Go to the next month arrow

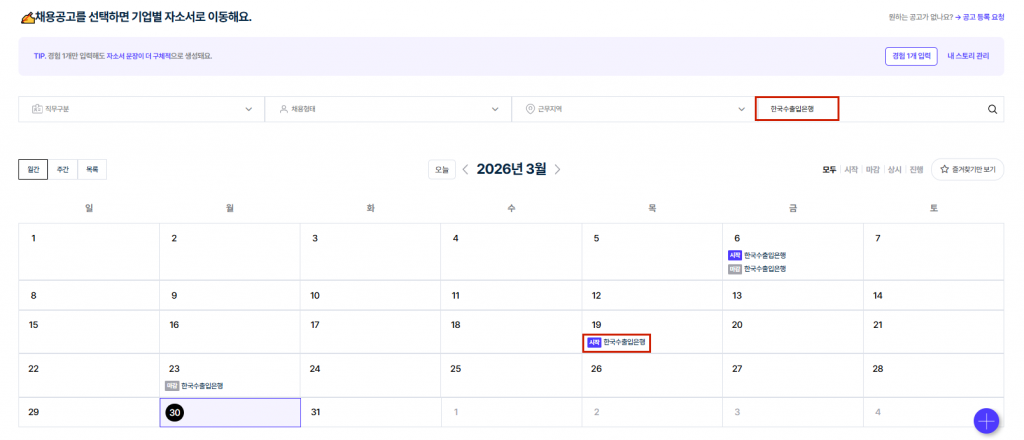click(x=557, y=169)
